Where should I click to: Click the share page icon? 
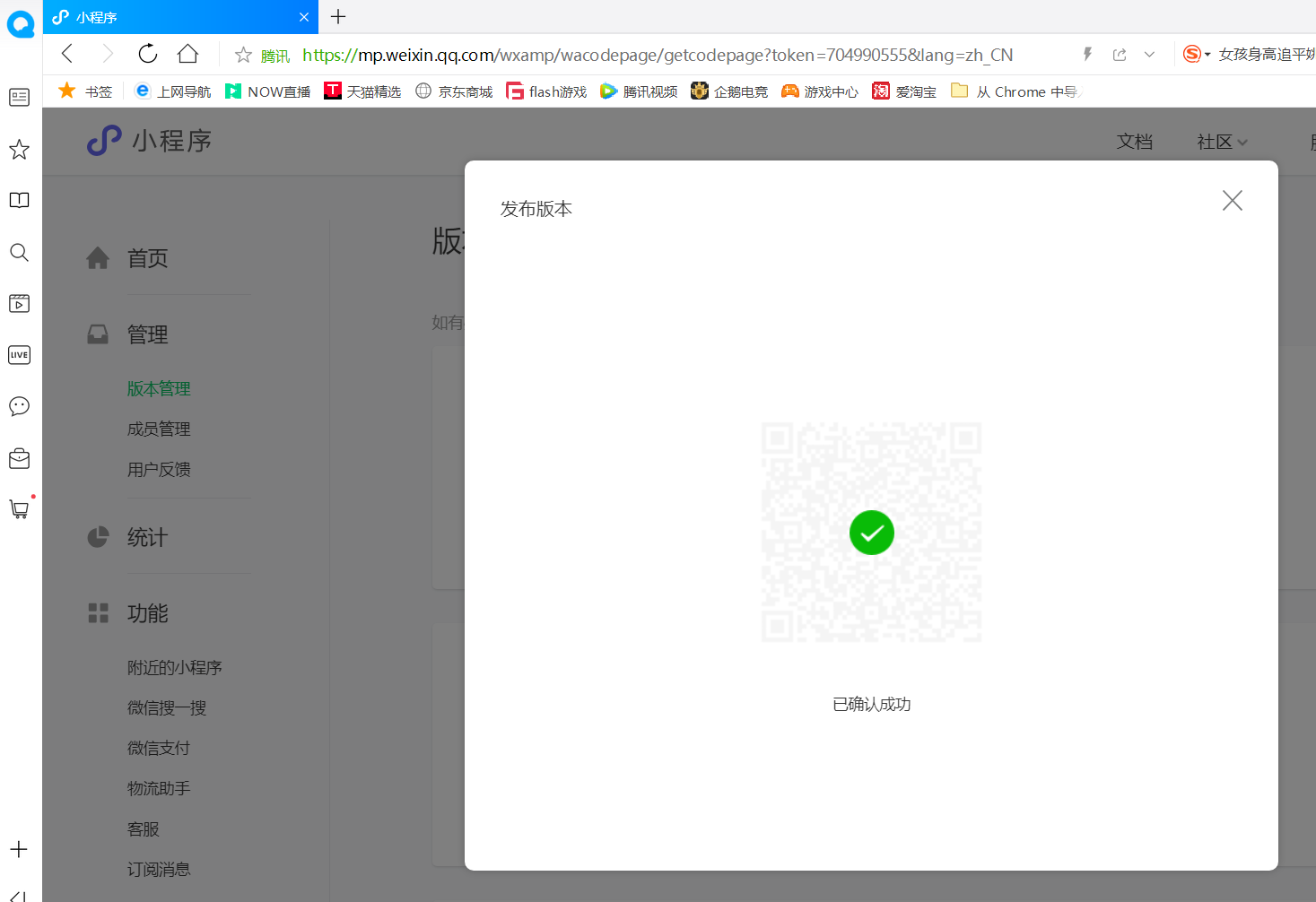(1120, 55)
